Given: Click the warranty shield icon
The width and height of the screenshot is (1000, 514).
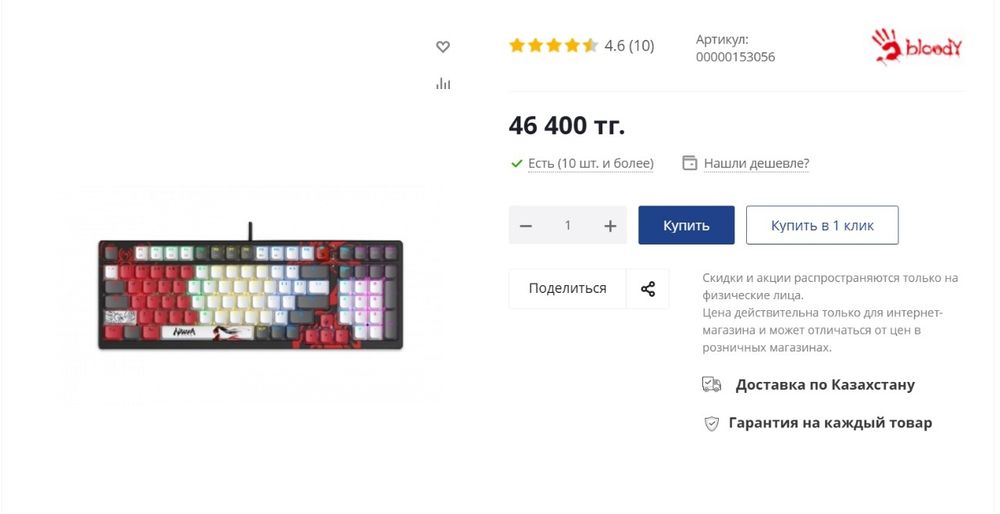Looking at the screenshot, I should (x=711, y=423).
